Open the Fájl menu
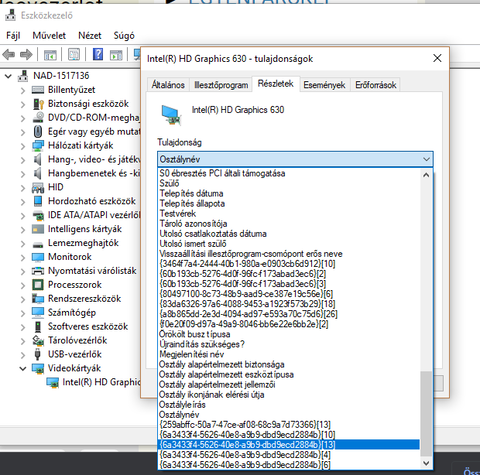Viewport: 480px width, 475px height. coord(13,35)
